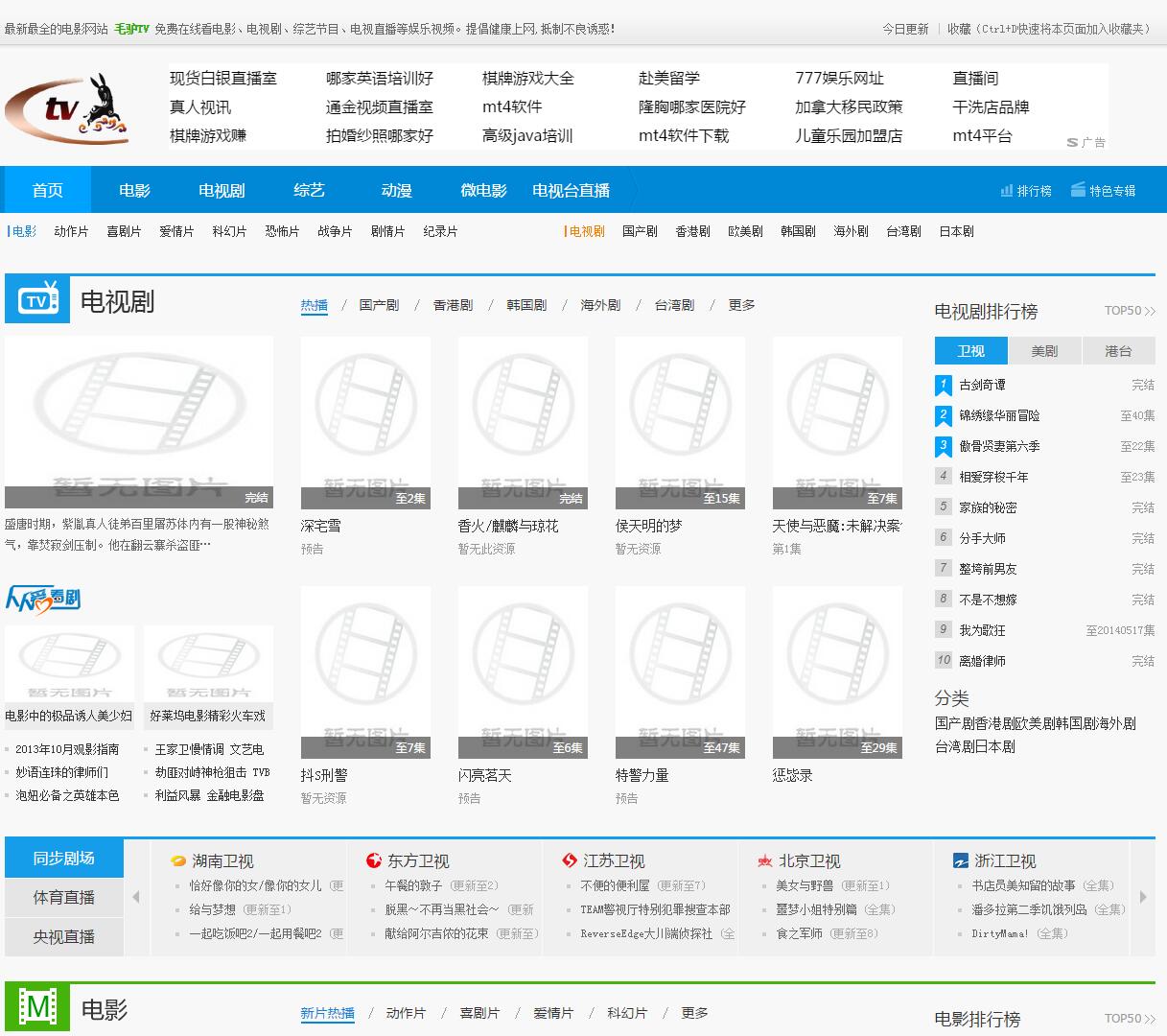Screen dimensions: 1167x1036
Task: Click the rank 3 badge for 傲骨贤妻第六季
Action: (944, 447)
